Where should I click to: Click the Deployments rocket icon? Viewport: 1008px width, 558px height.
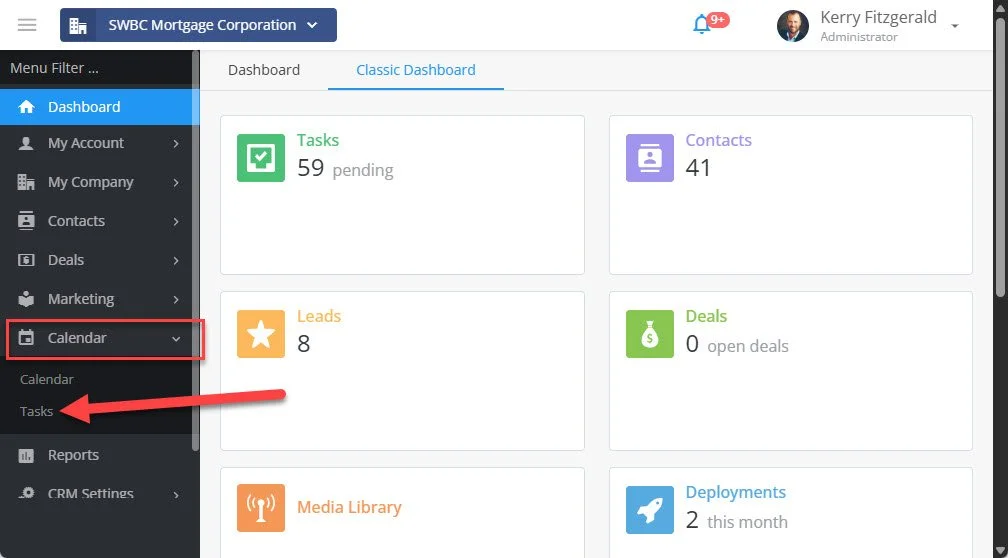coord(650,510)
